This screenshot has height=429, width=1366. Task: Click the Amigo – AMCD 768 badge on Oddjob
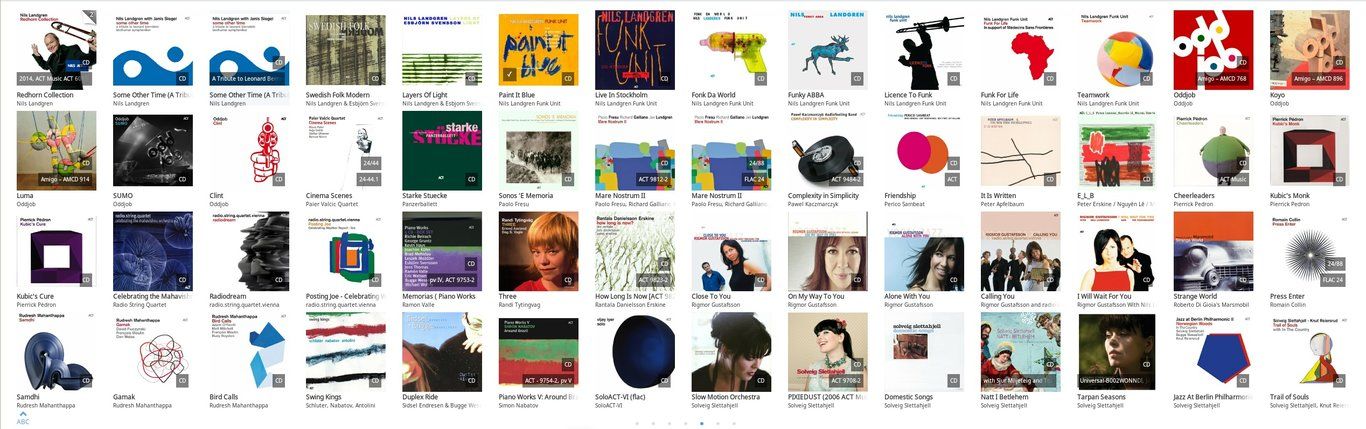1224,78
